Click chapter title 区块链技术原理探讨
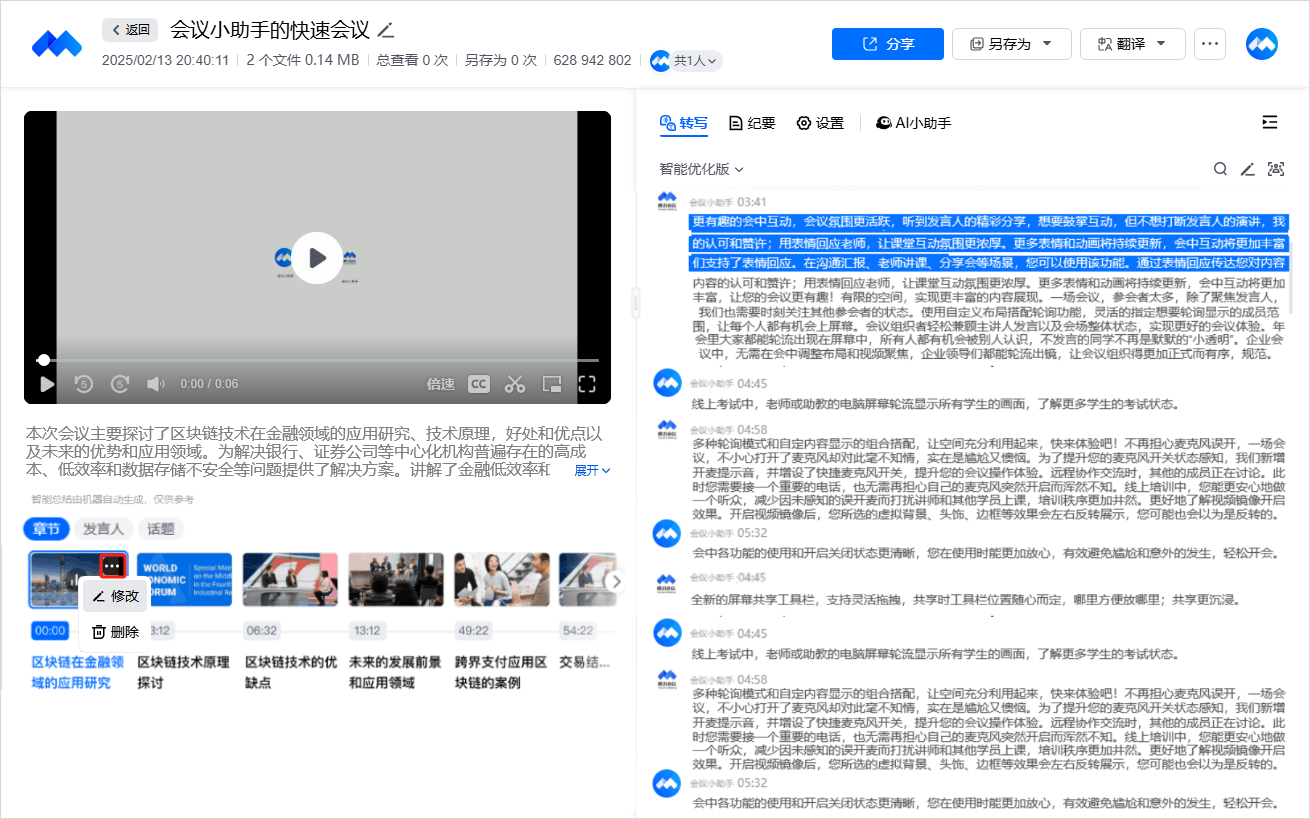This screenshot has width=1310, height=819. 183,673
